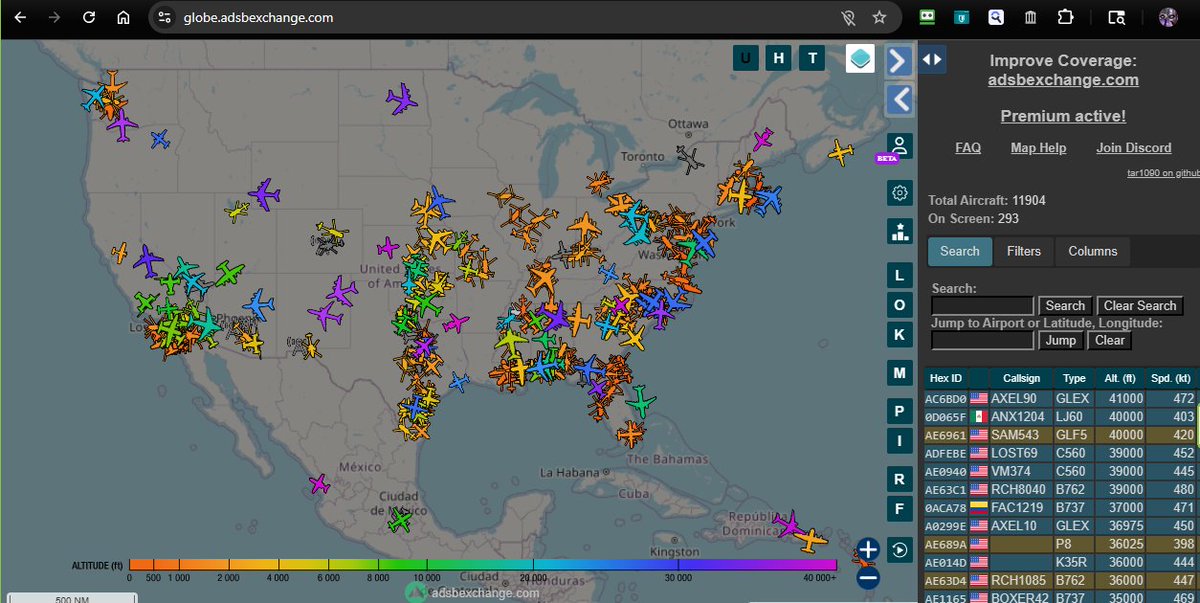The height and width of the screenshot is (603, 1200).
Task: Toggle the O map button
Action: click(x=899, y=305)
